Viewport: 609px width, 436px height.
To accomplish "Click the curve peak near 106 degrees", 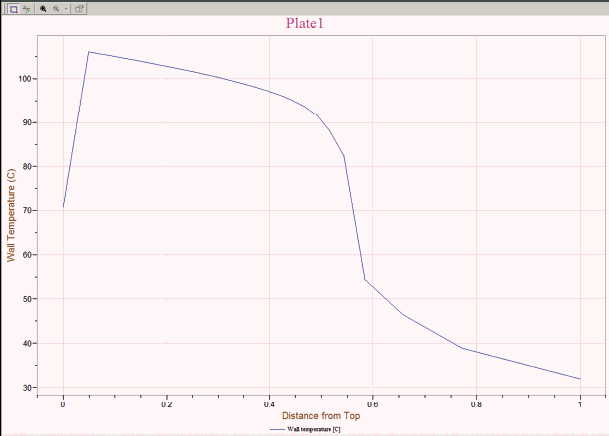I will [89, 52].
